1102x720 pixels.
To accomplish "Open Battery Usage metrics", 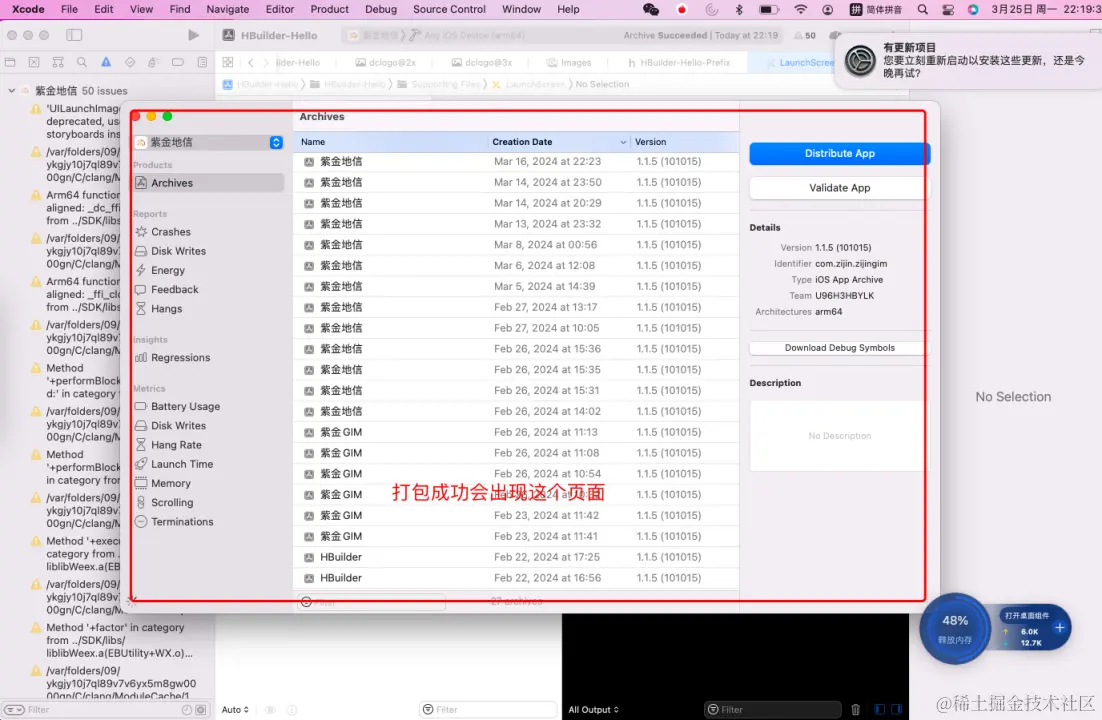I will coord(185,406).
